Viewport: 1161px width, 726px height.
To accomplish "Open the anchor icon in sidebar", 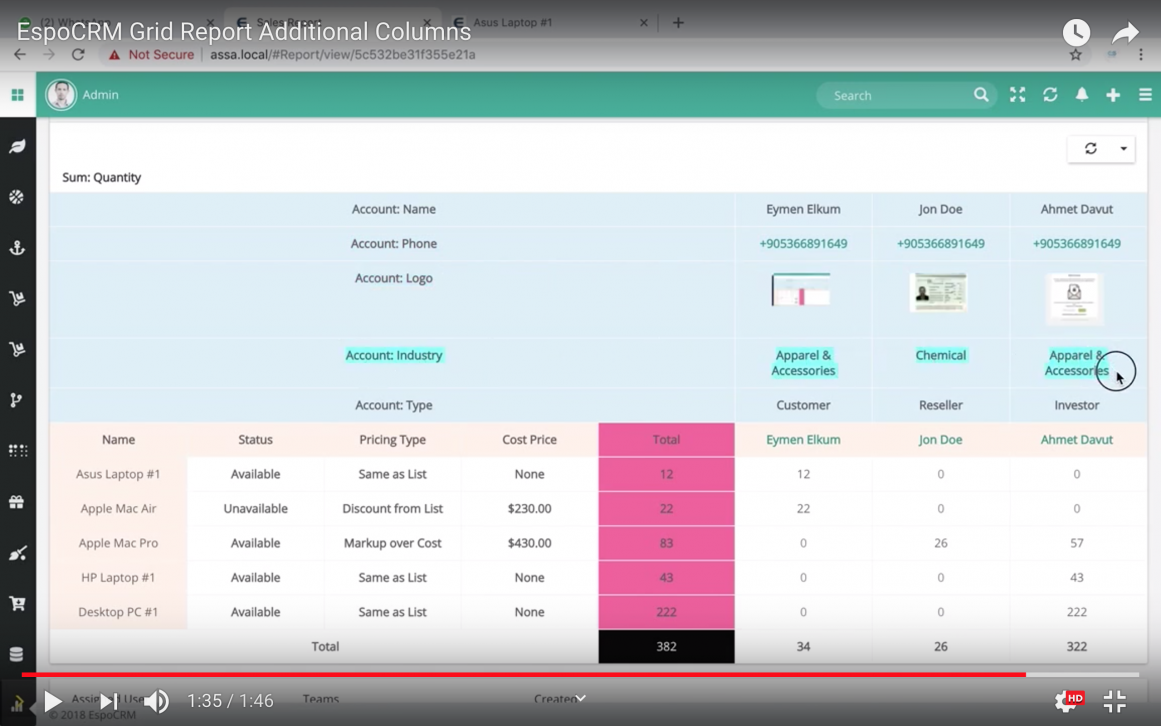I will click(x=17, y=248).
